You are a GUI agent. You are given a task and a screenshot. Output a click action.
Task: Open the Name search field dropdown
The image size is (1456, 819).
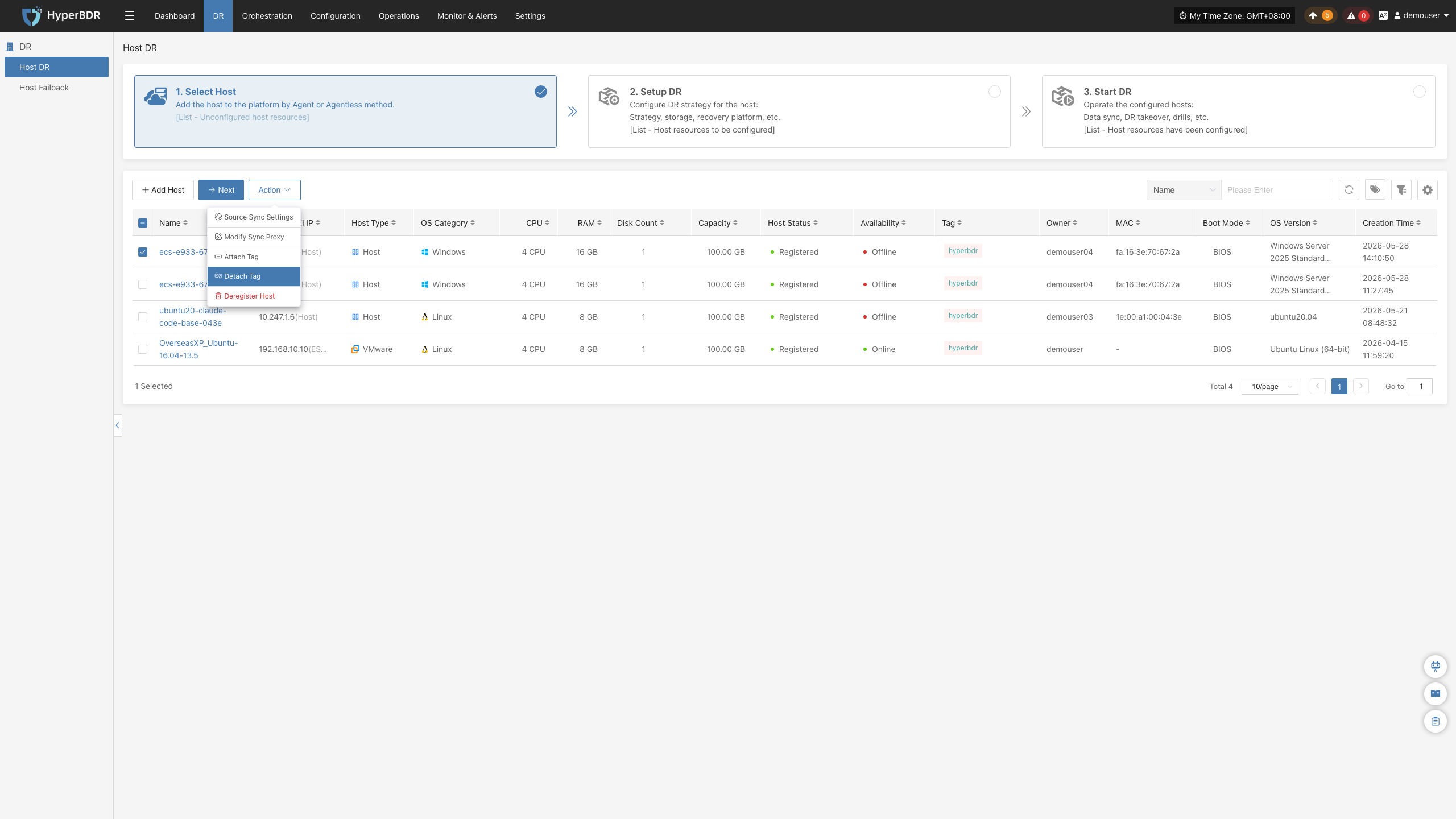click(x=1184, y=190)
